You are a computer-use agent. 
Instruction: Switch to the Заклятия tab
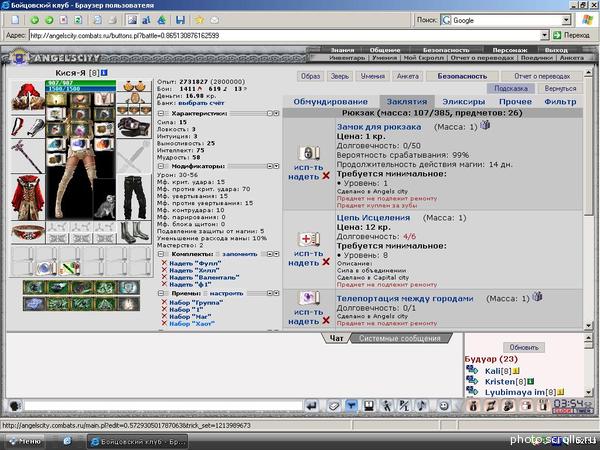click(407, 102)
